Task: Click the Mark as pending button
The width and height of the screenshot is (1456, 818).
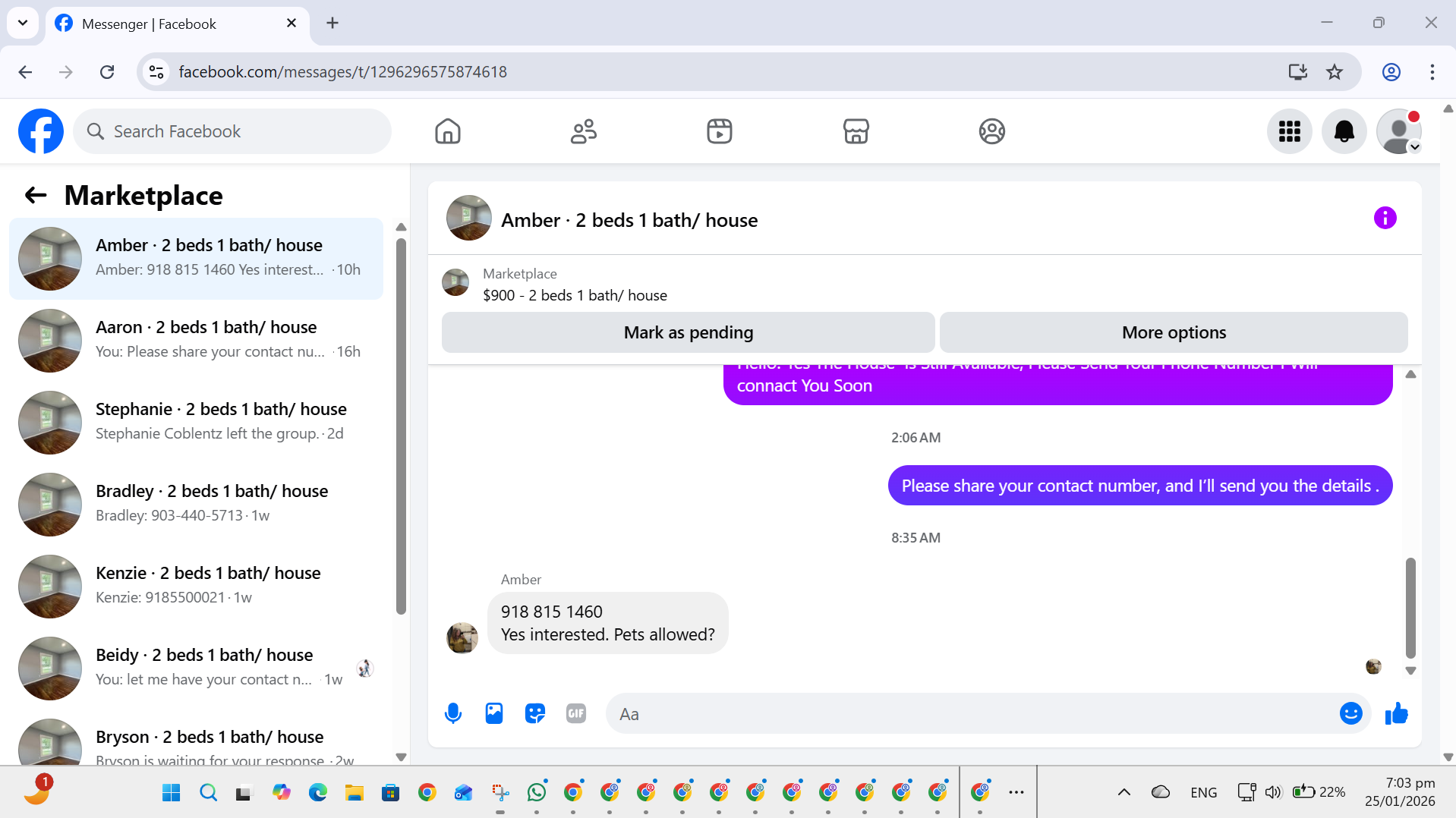Action: 689,332
